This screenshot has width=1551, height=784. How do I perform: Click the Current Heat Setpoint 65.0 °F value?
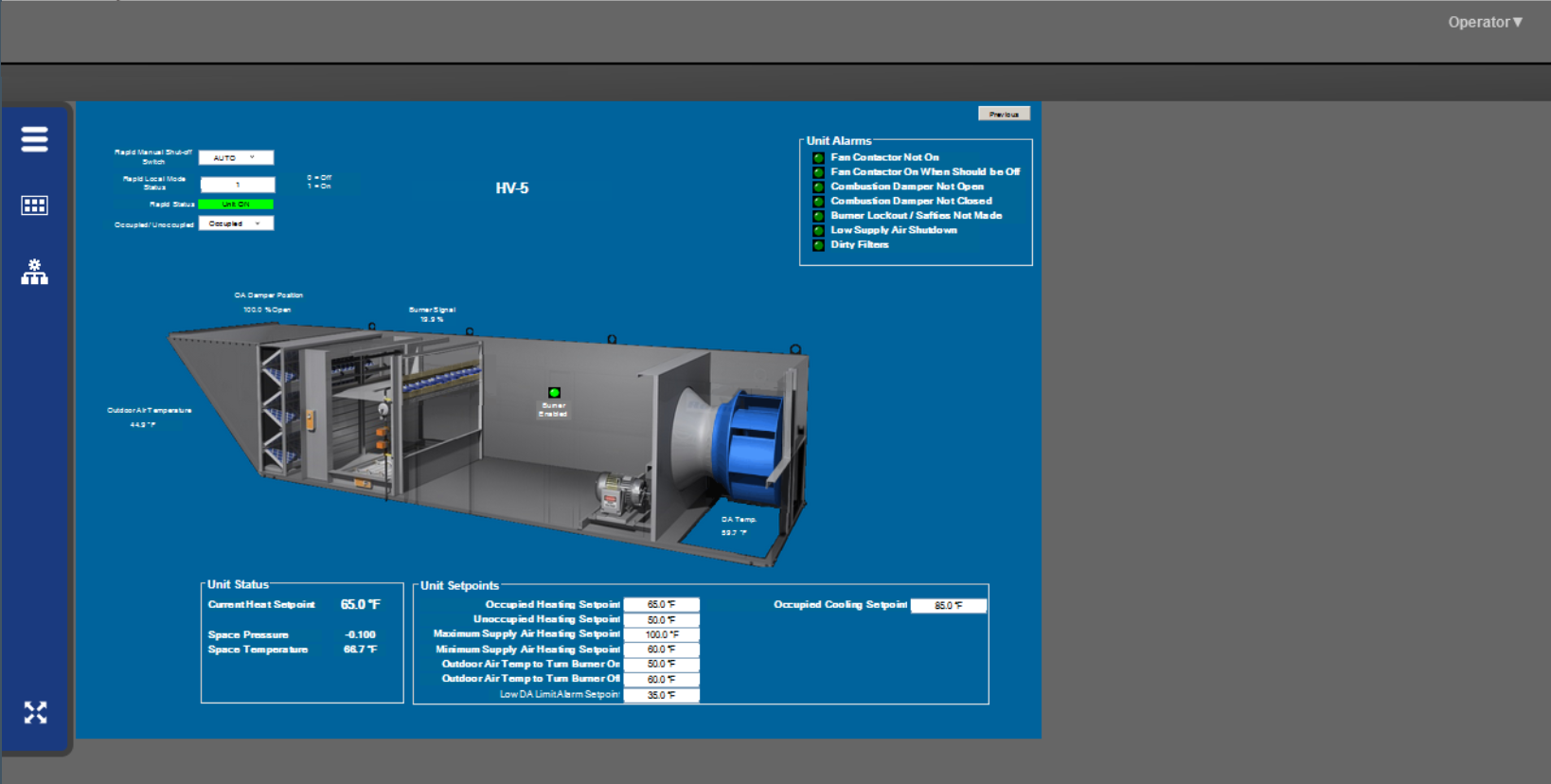[361, 604]
